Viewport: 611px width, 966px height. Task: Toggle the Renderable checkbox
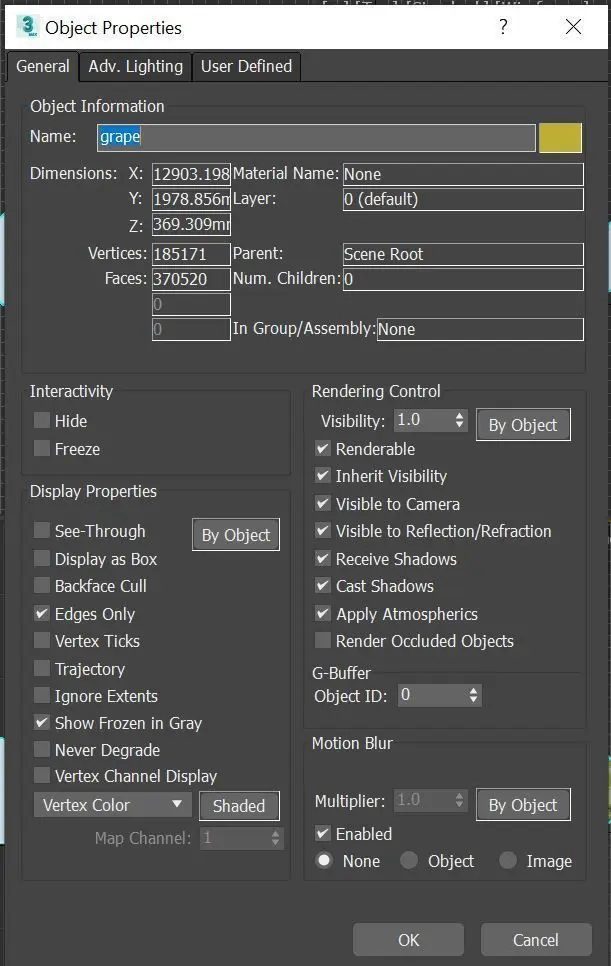click(323, 449)
